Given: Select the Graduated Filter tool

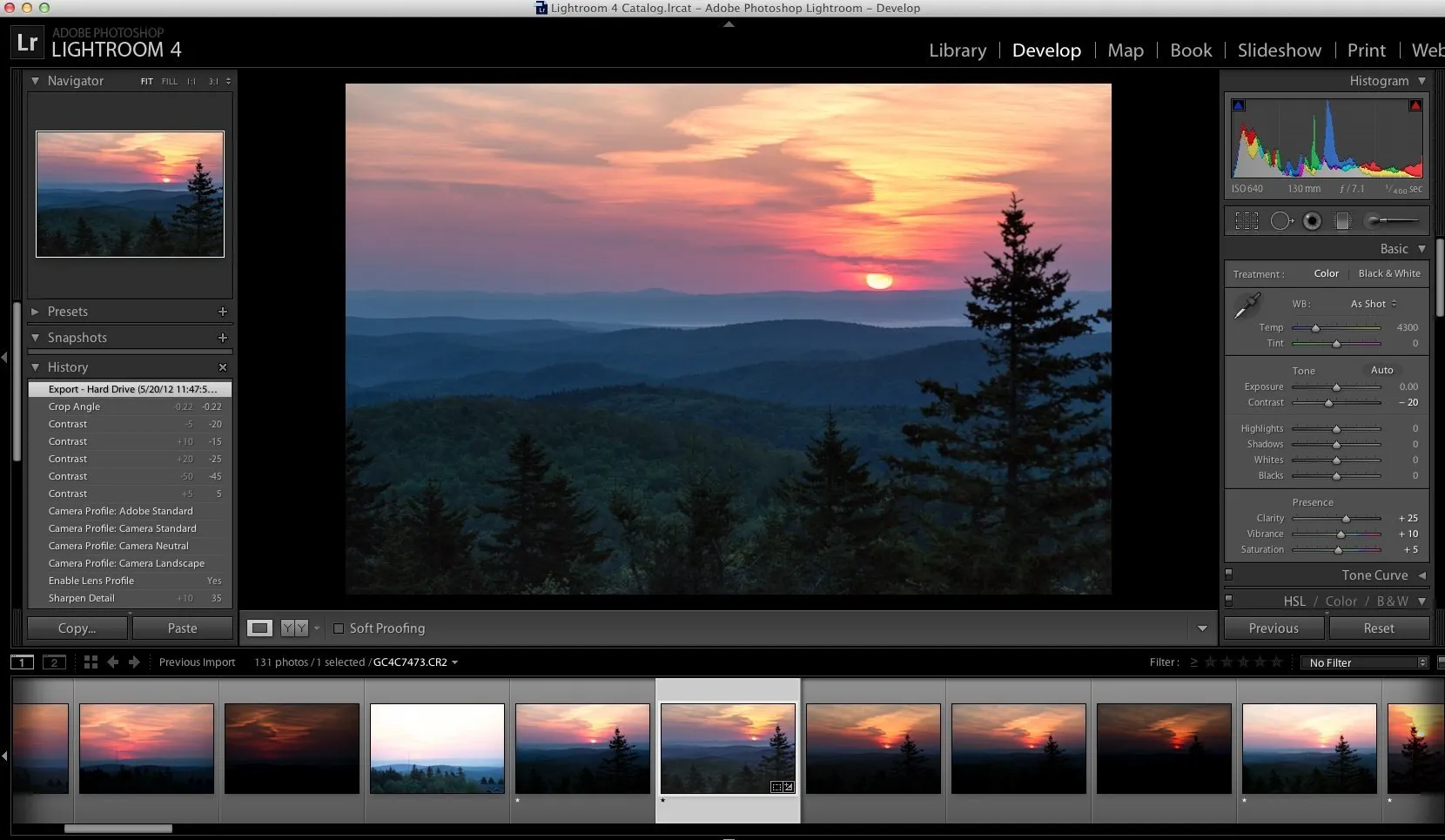Looking at the screenshot, I should coord(1343,220).
